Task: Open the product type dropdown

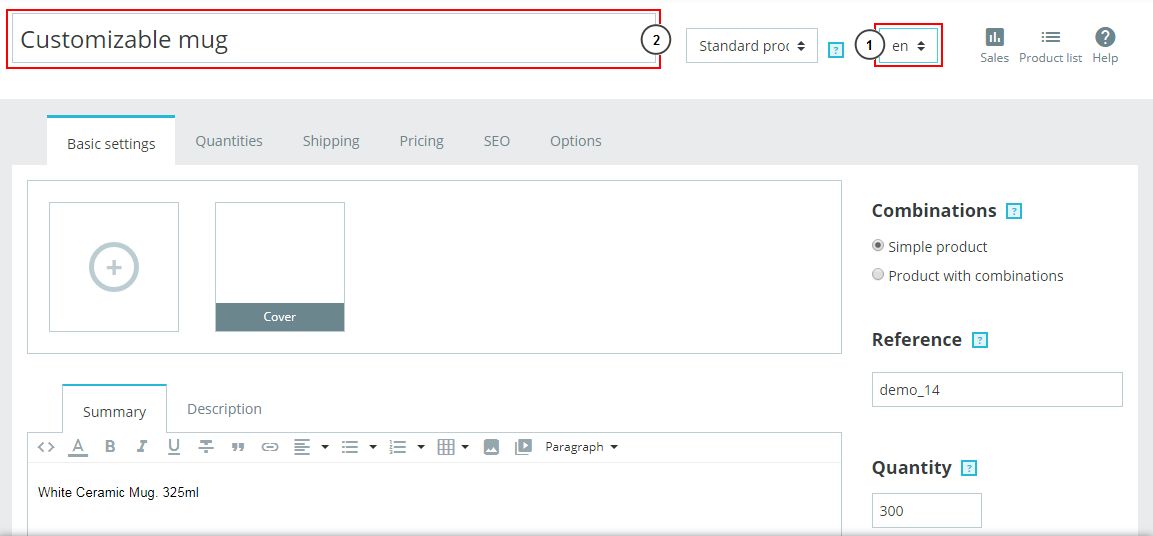Action: pos(751,46)
